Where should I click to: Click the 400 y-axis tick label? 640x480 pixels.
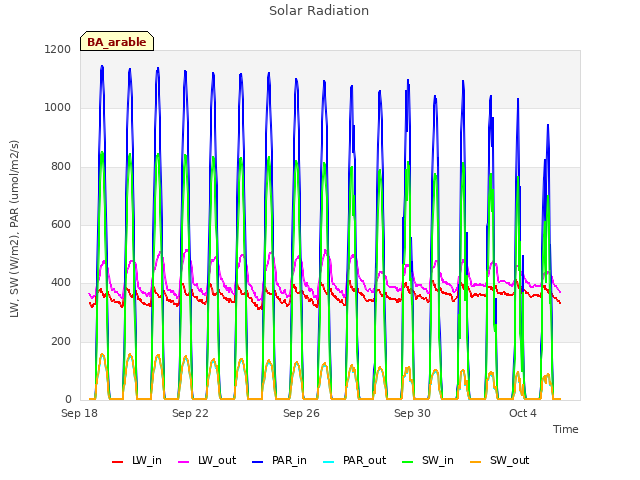(x=61, y=283)
